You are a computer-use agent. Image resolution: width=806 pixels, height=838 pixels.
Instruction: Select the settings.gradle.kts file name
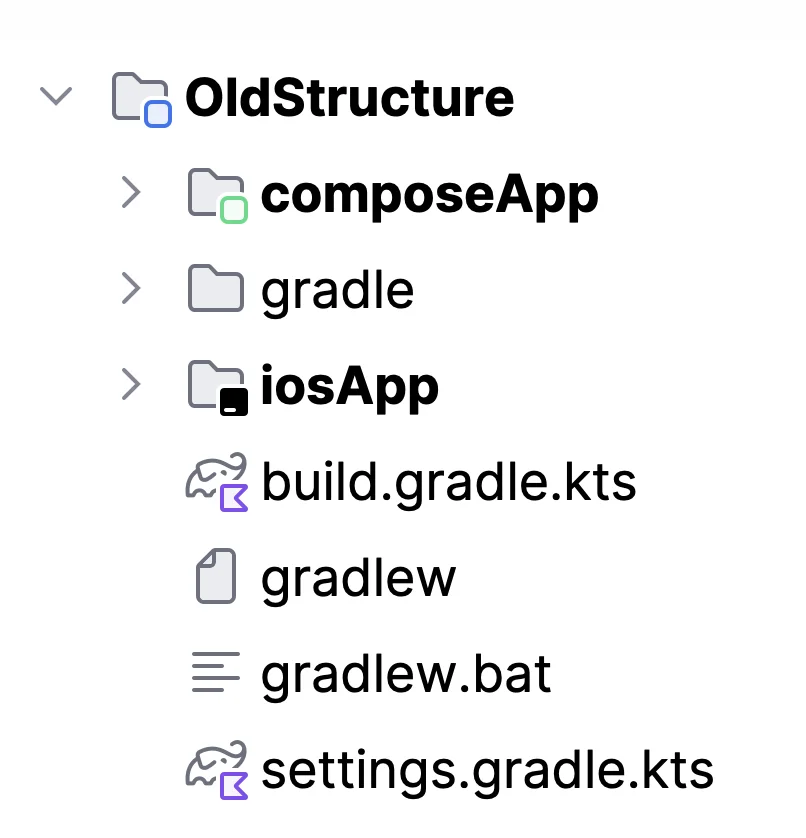(487, 771)
